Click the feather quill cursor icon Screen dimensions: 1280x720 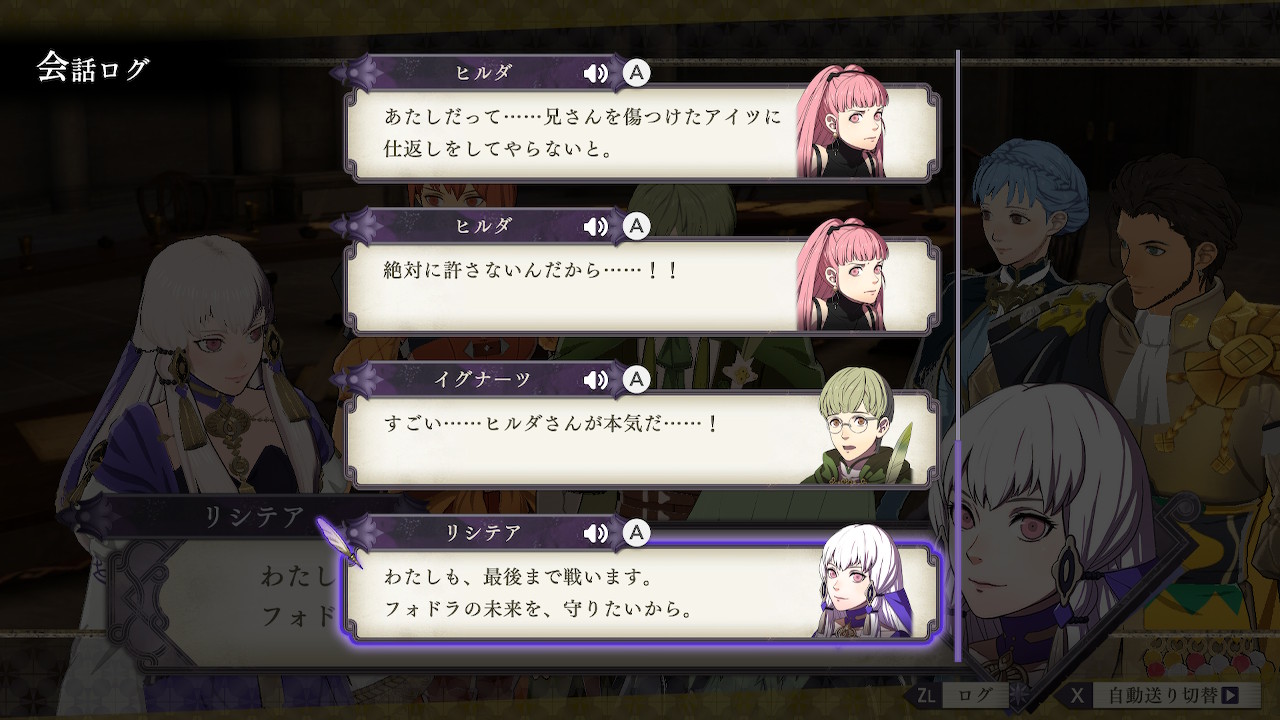pyautogui.click(x=338, y=542)
